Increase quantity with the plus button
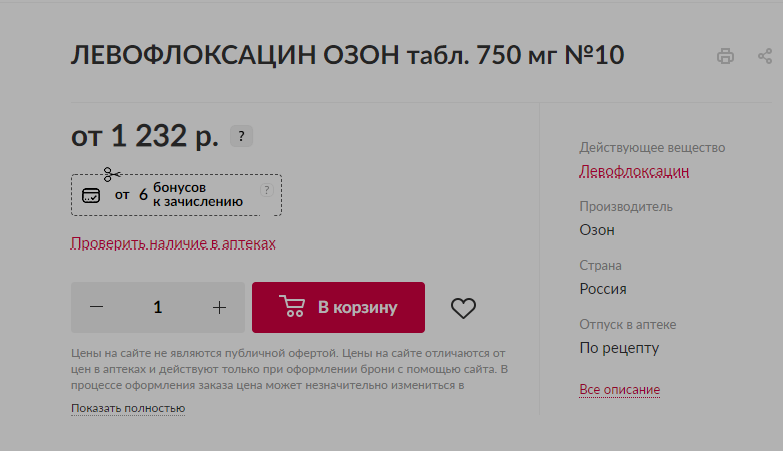Image resolution: width=783 pixels, height=451 pixels. (219, 307)
